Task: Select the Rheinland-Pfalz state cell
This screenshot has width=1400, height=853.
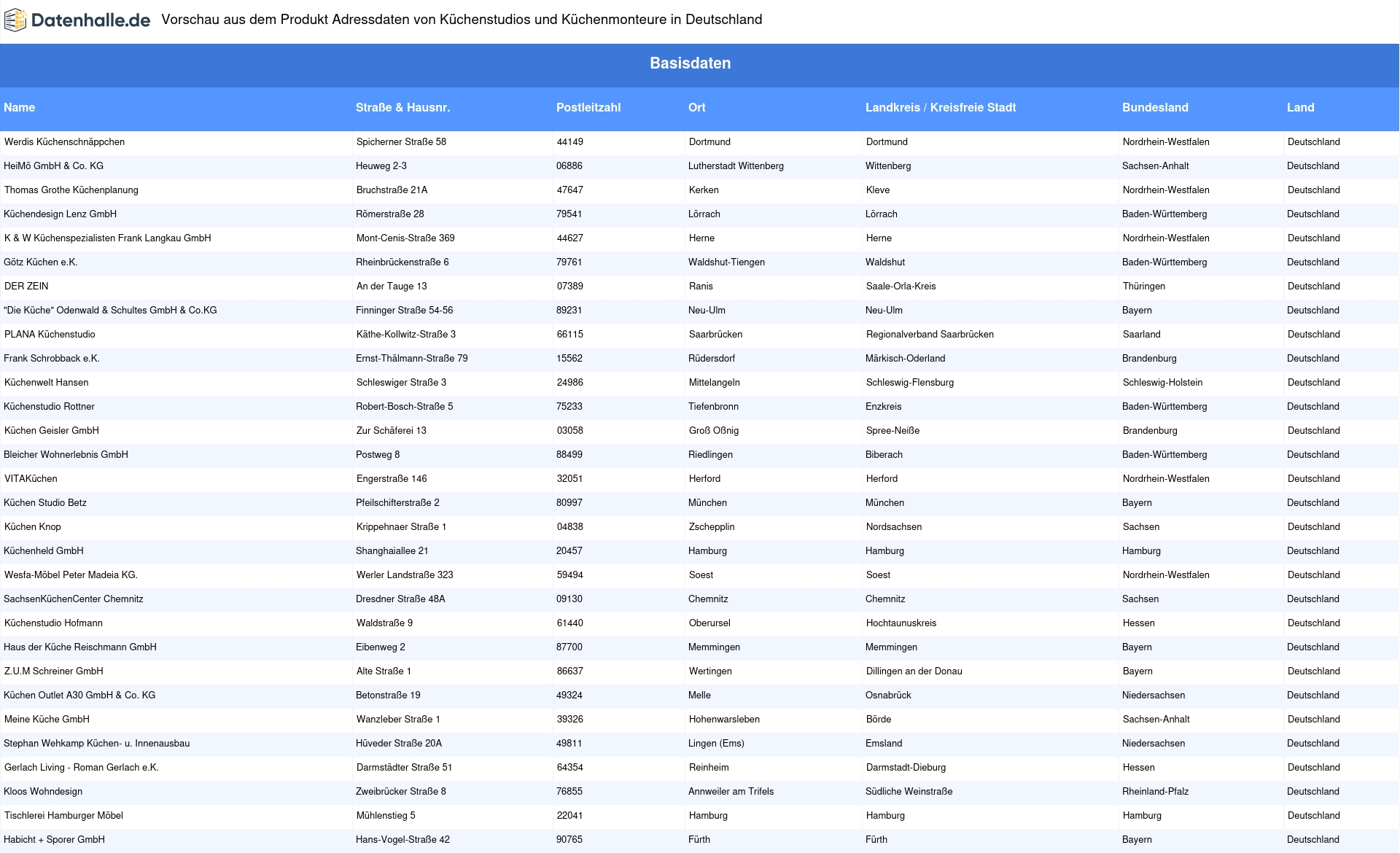Action: [1155, 792]
